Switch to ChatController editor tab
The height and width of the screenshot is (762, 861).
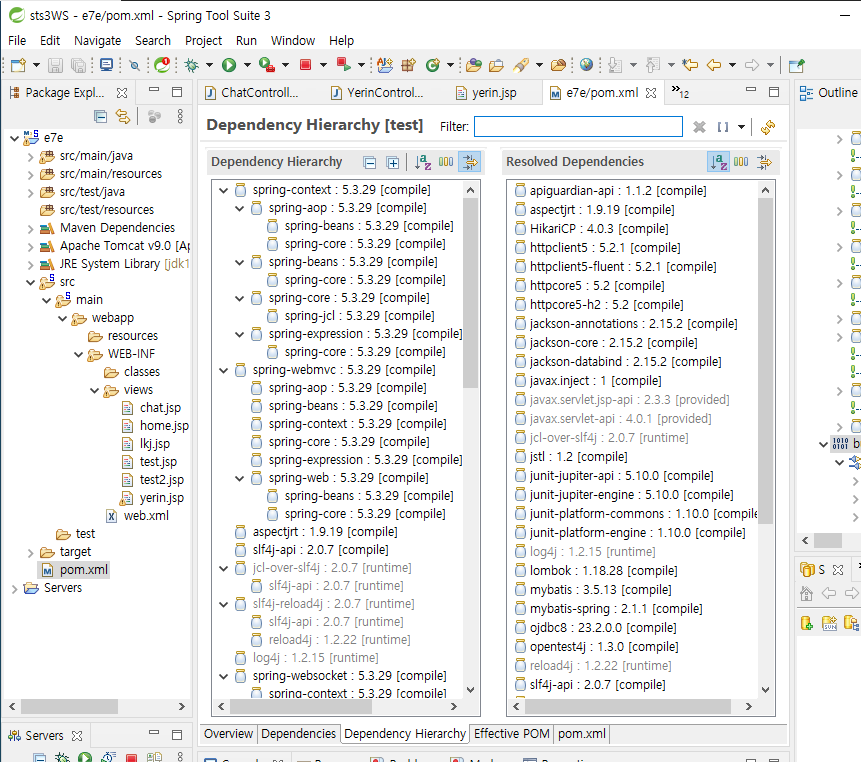(253, 93)
